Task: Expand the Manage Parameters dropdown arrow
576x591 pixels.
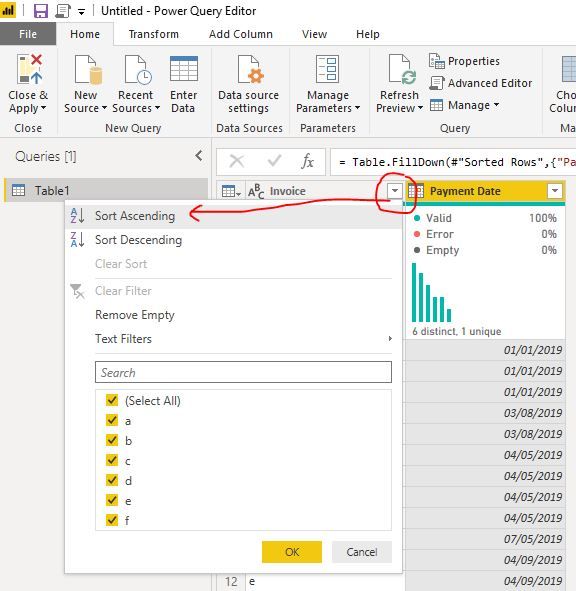Action: (x=357, y=108)
